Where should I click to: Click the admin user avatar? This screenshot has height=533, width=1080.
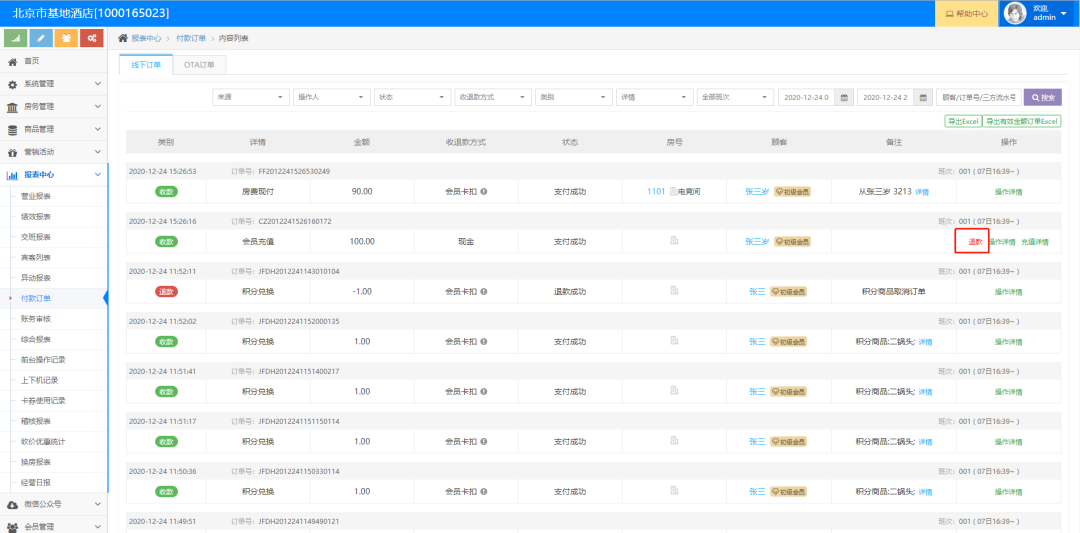[x=1015, y=13]
